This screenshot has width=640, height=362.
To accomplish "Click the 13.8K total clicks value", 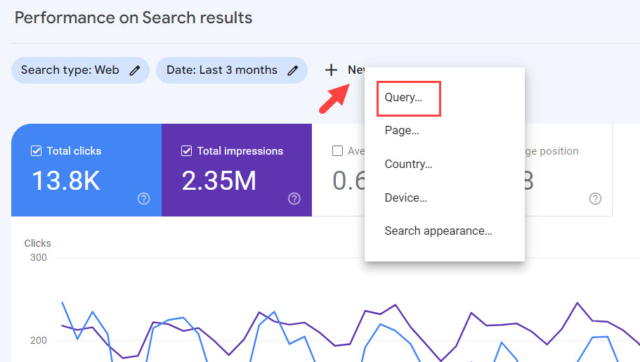I will [x=66, y=181].
